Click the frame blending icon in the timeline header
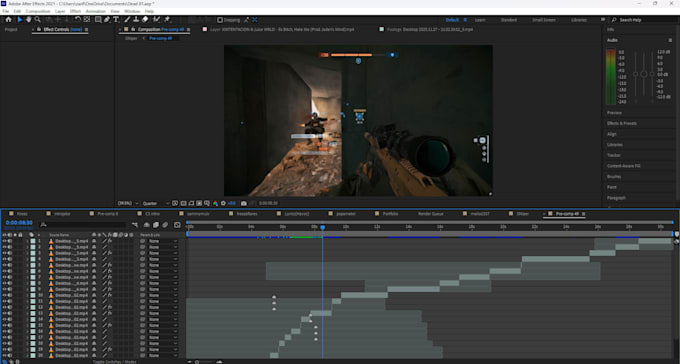Screen dimensions: 680x364 156,225
